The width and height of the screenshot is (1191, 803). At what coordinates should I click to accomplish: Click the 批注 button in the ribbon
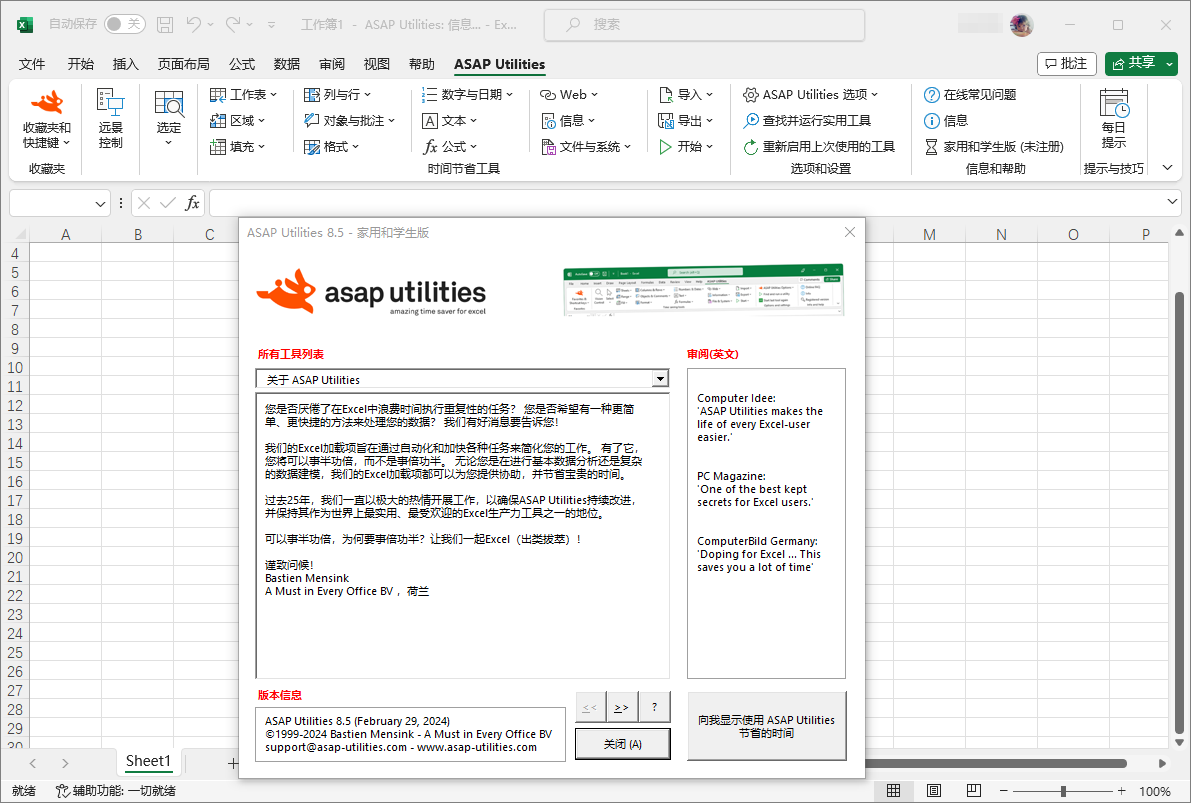(1066, 63)
